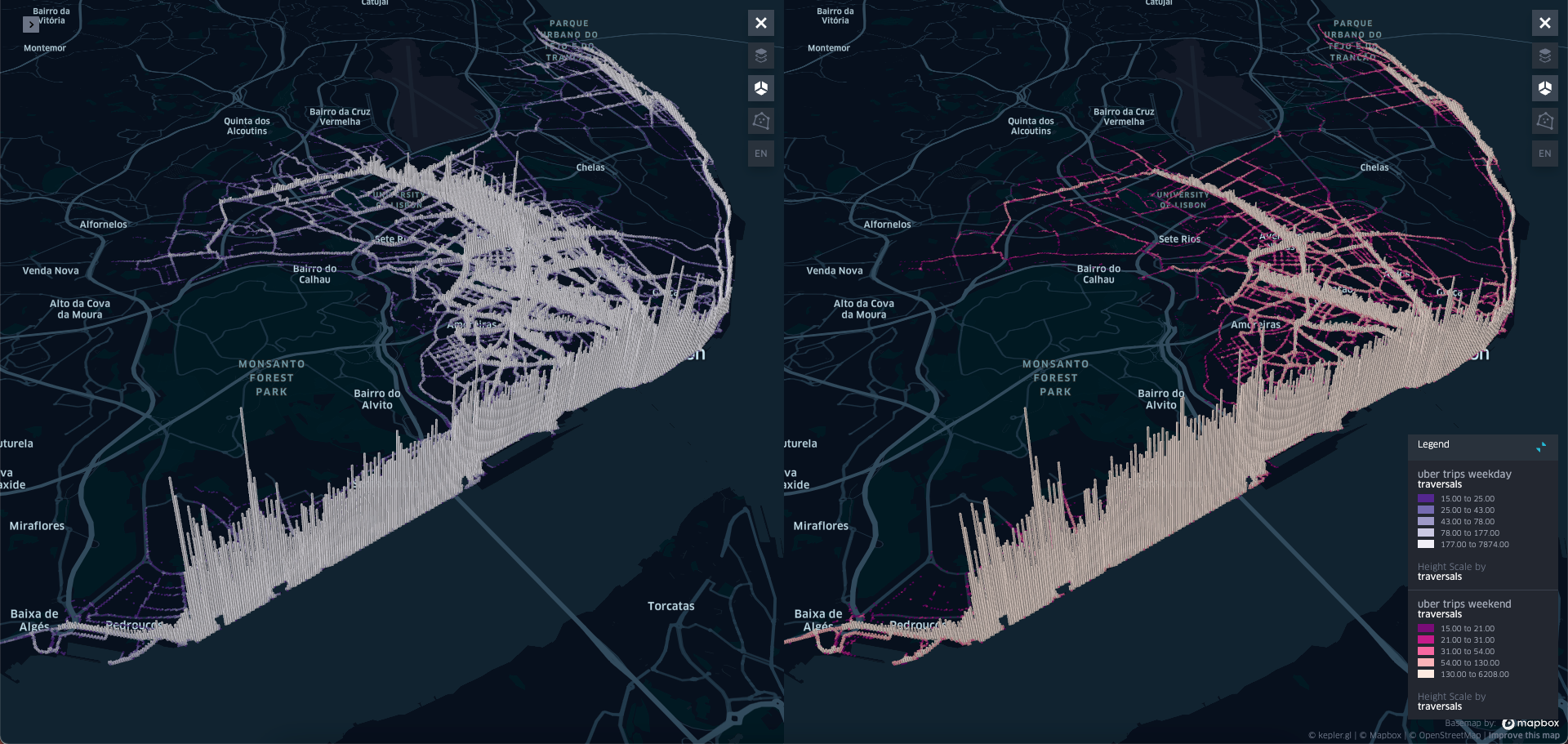Open EN language selector in left map

pyautogui.click(x=761, y=154)
